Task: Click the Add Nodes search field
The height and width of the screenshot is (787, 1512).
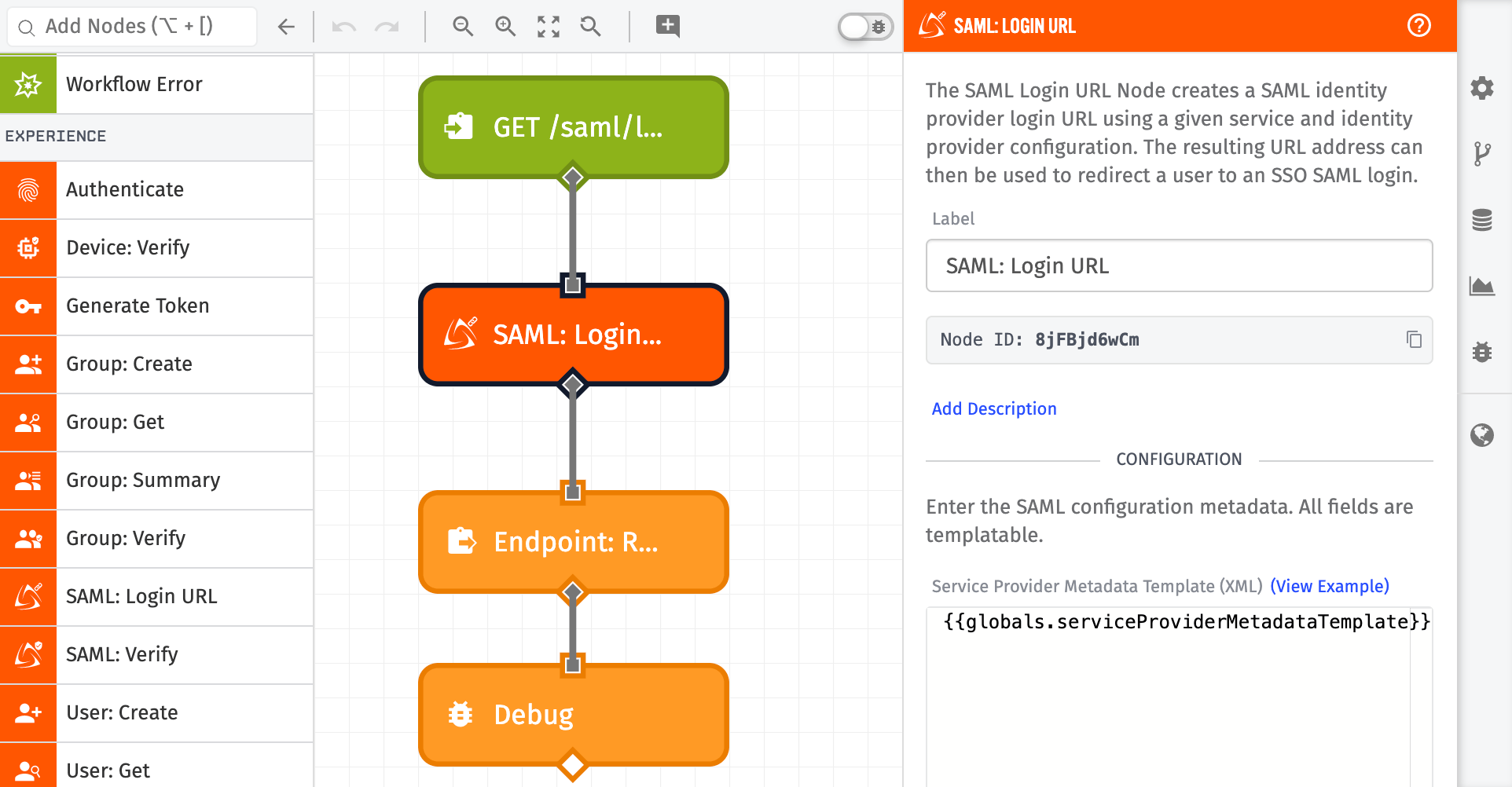Action: point(132,27)
